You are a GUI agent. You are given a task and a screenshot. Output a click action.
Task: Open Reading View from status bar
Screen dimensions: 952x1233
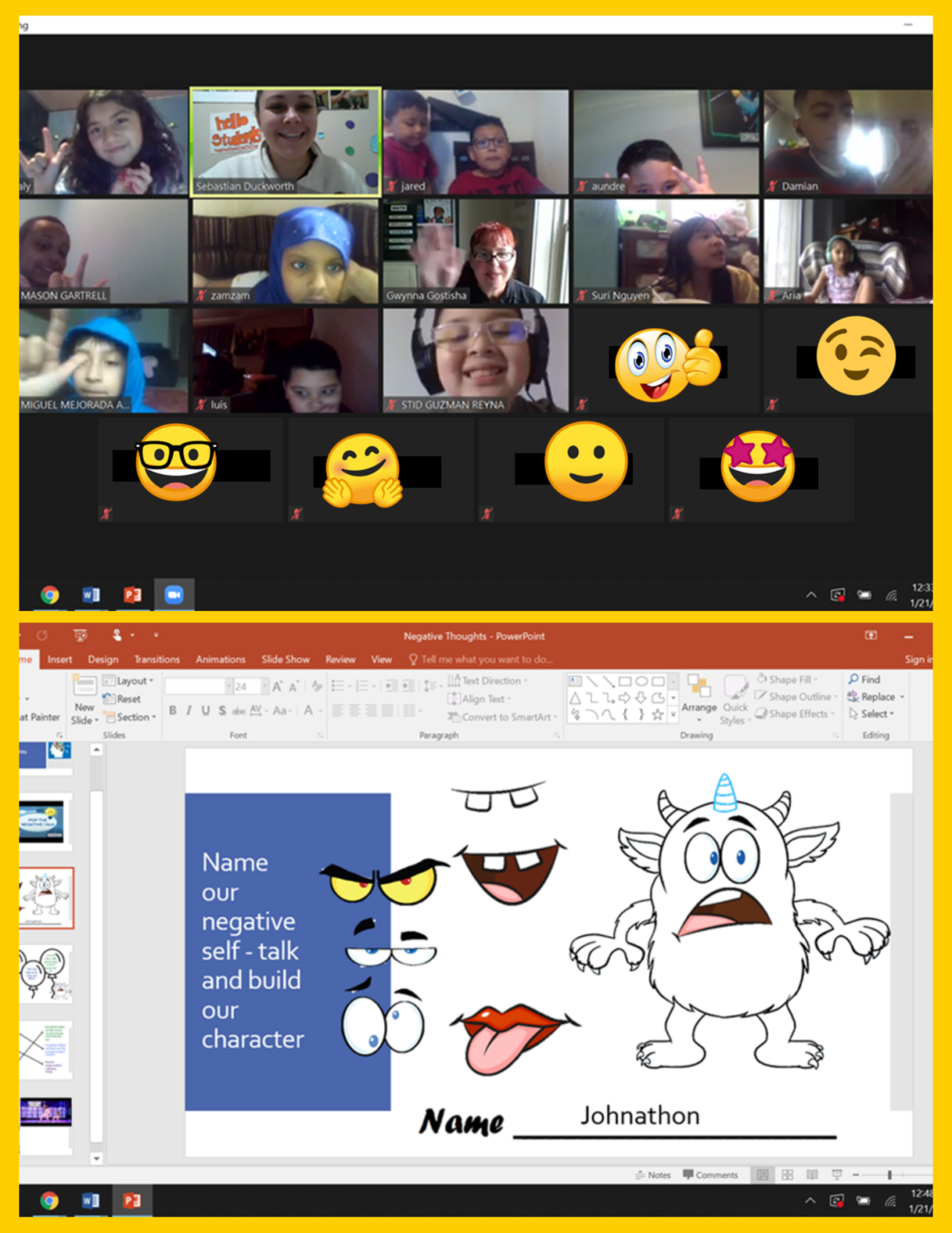coord(812,1175)
